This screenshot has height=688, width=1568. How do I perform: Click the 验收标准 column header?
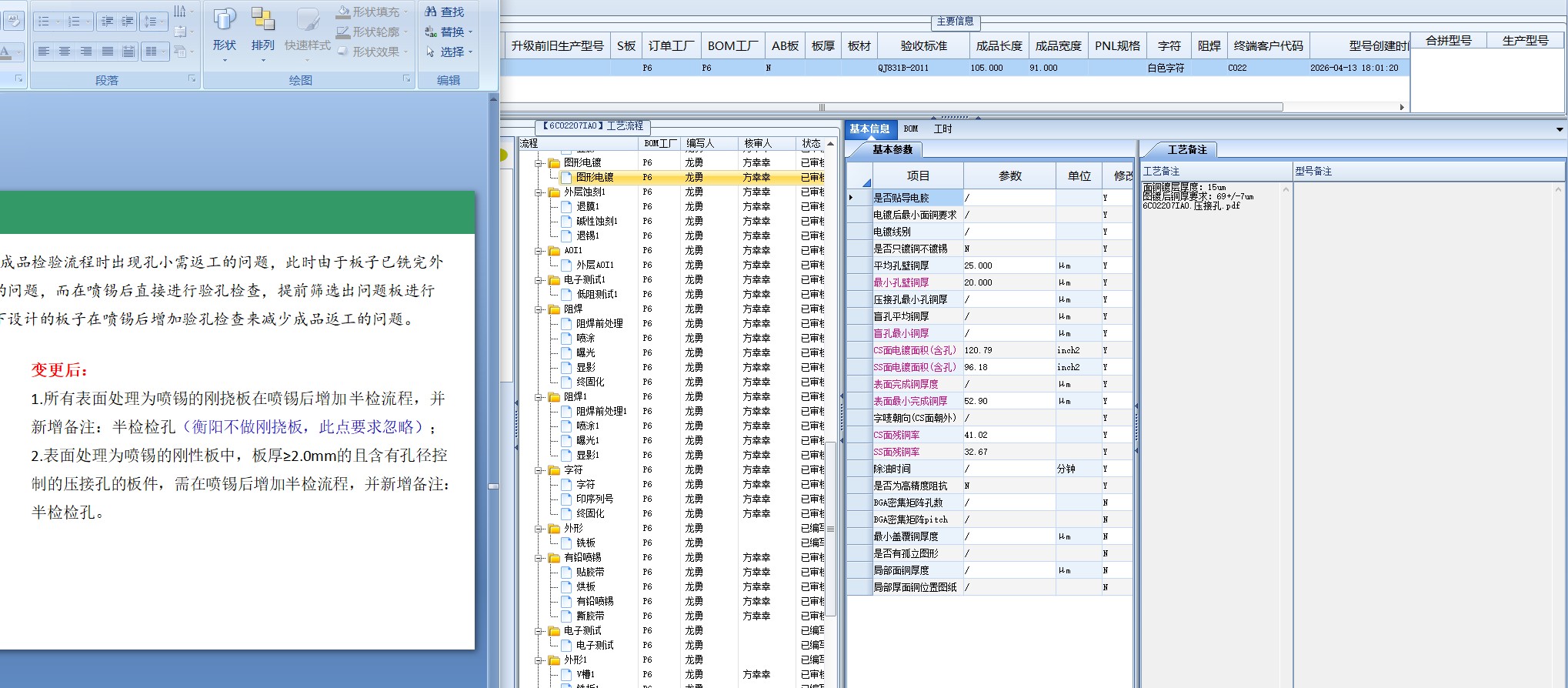pyautogui.click(x=924, y=46)
